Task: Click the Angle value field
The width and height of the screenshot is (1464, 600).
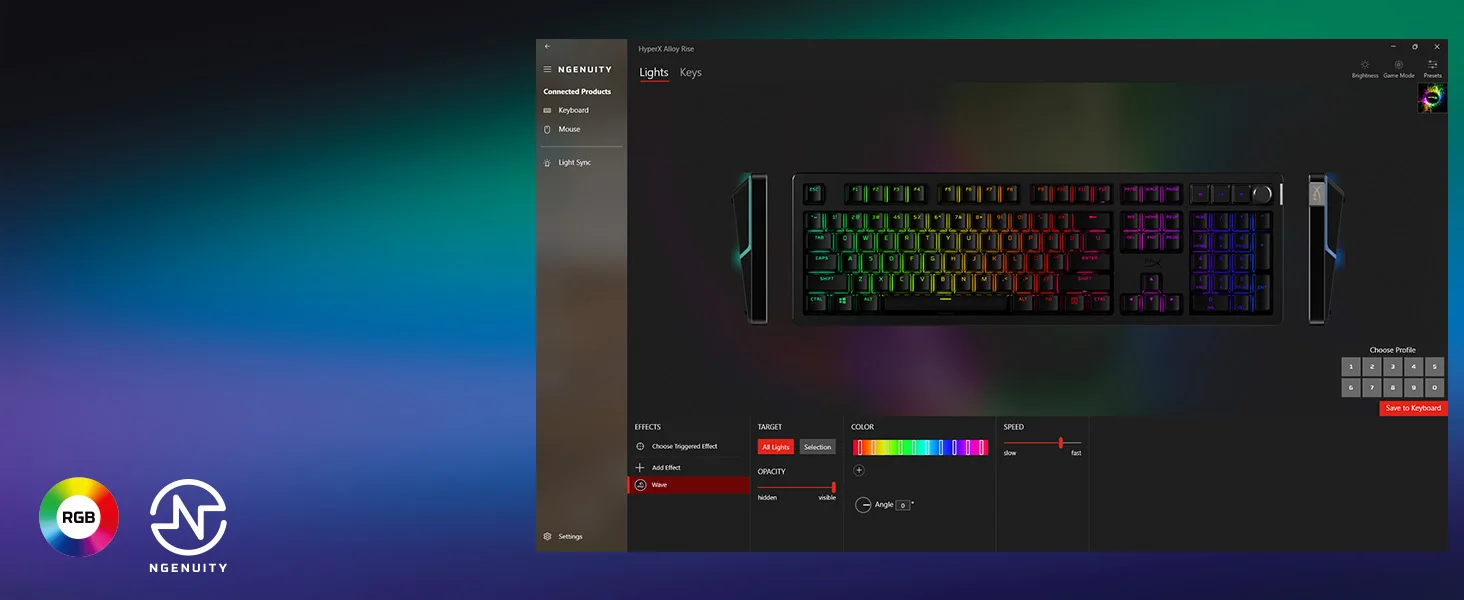Action: pos(902,505)
